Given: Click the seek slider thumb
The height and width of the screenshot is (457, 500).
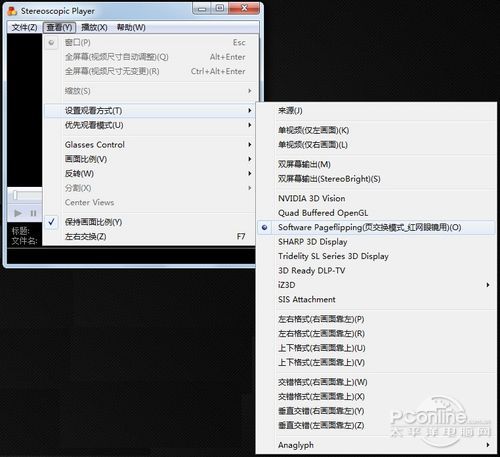Looking at the screenshot, I should pyautogui.click(x=15, y=195).
